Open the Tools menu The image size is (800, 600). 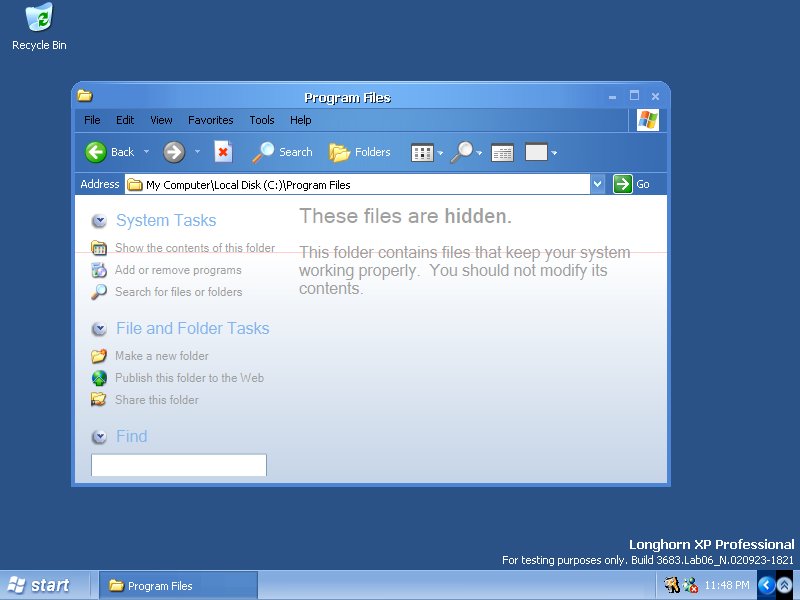tap(262, 120)
